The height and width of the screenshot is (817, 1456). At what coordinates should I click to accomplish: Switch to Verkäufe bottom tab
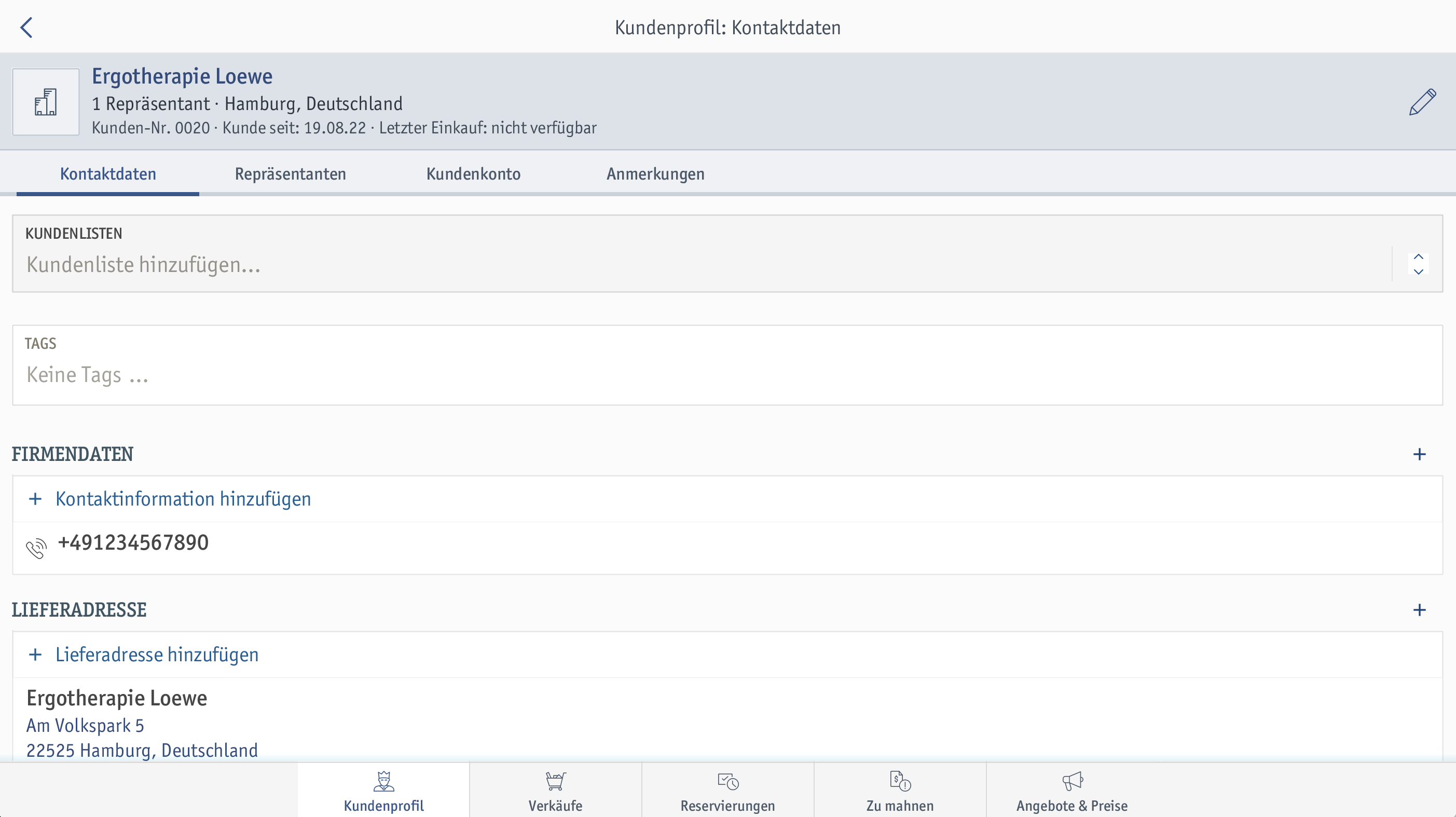[x=556, y=791]
